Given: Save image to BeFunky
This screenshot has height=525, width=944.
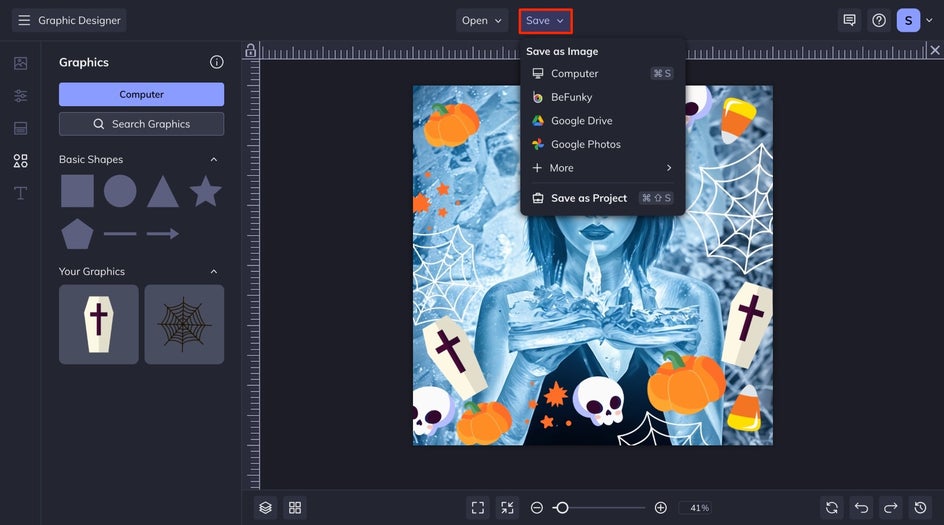Looking at the screenshot, I should point(603,97).
